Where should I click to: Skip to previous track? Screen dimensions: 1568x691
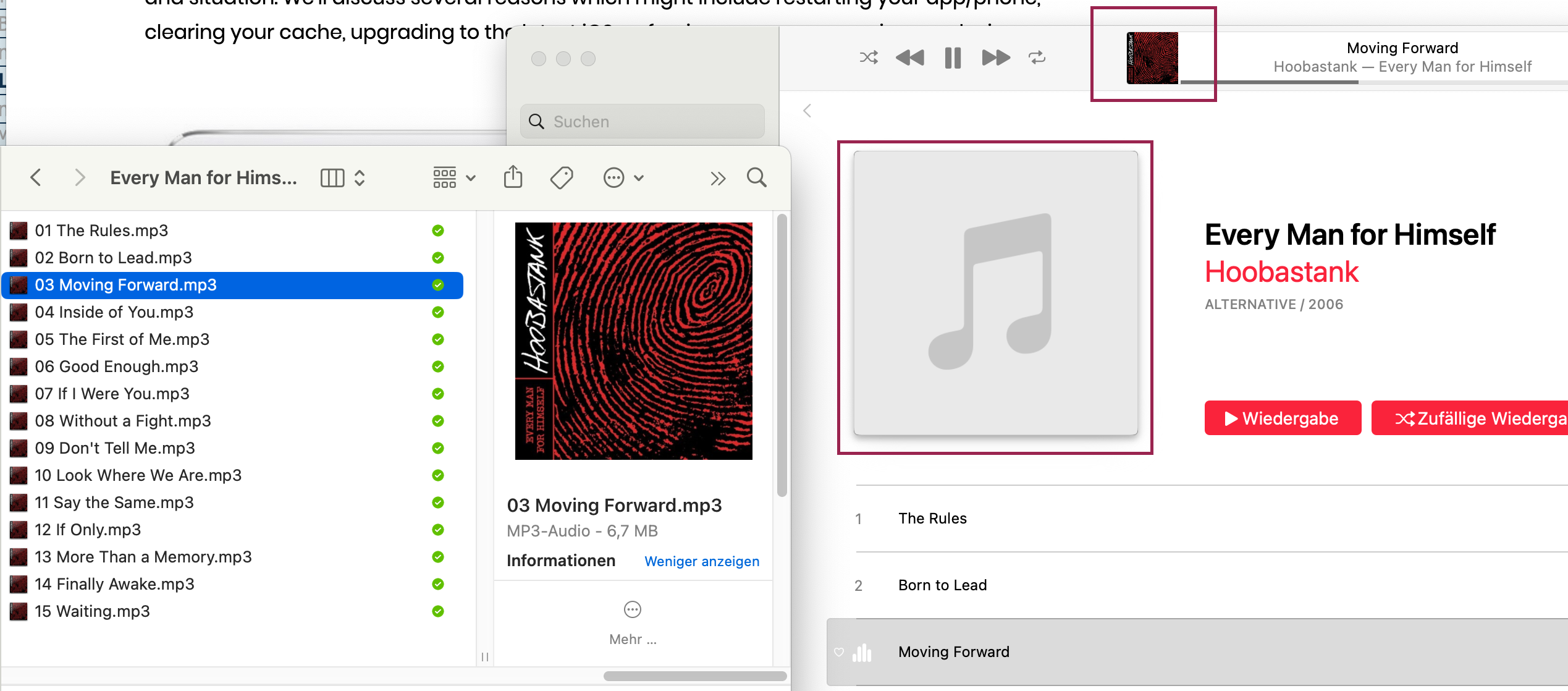910,58
